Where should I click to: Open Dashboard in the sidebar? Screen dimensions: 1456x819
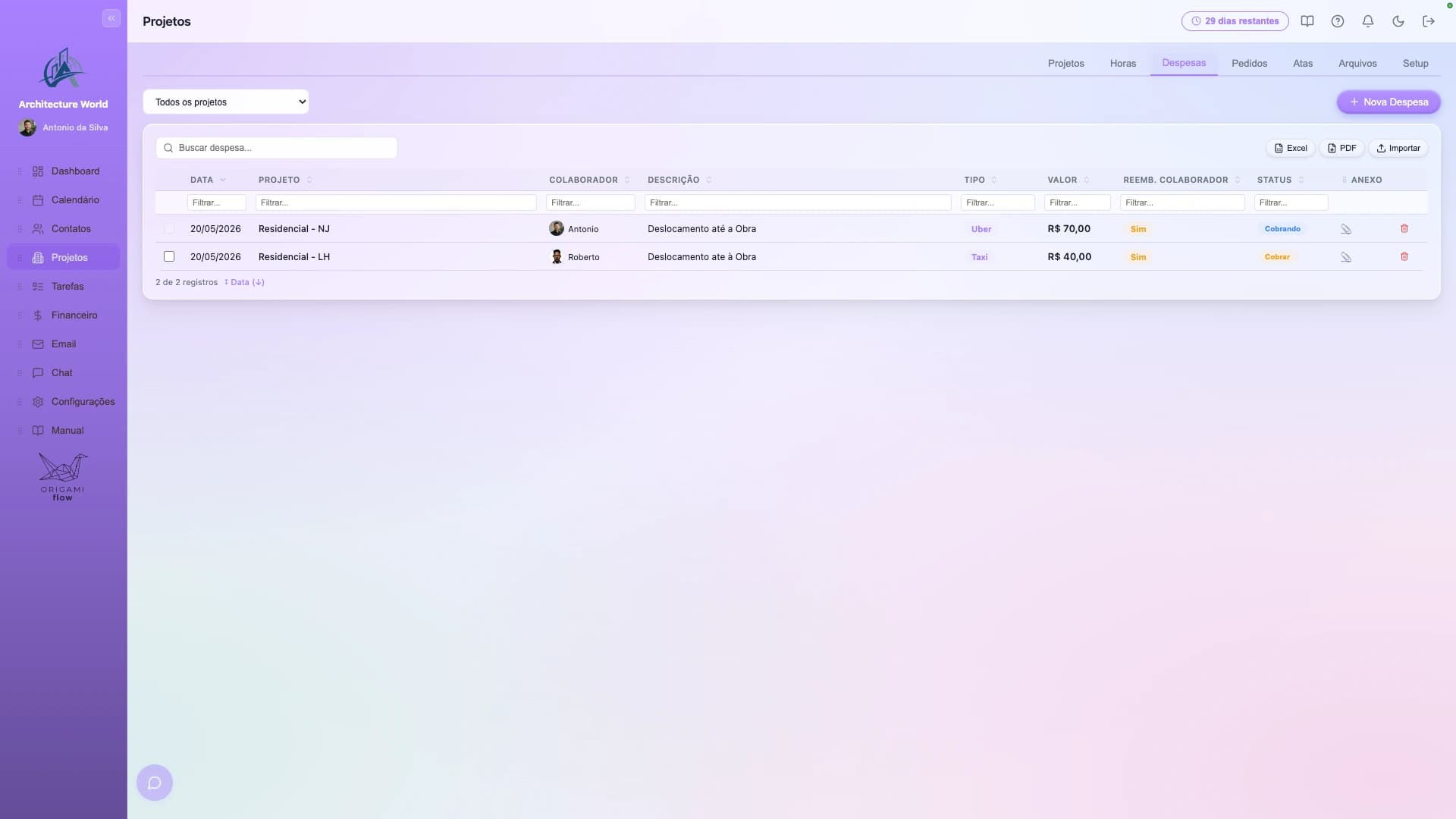point(64,171)
